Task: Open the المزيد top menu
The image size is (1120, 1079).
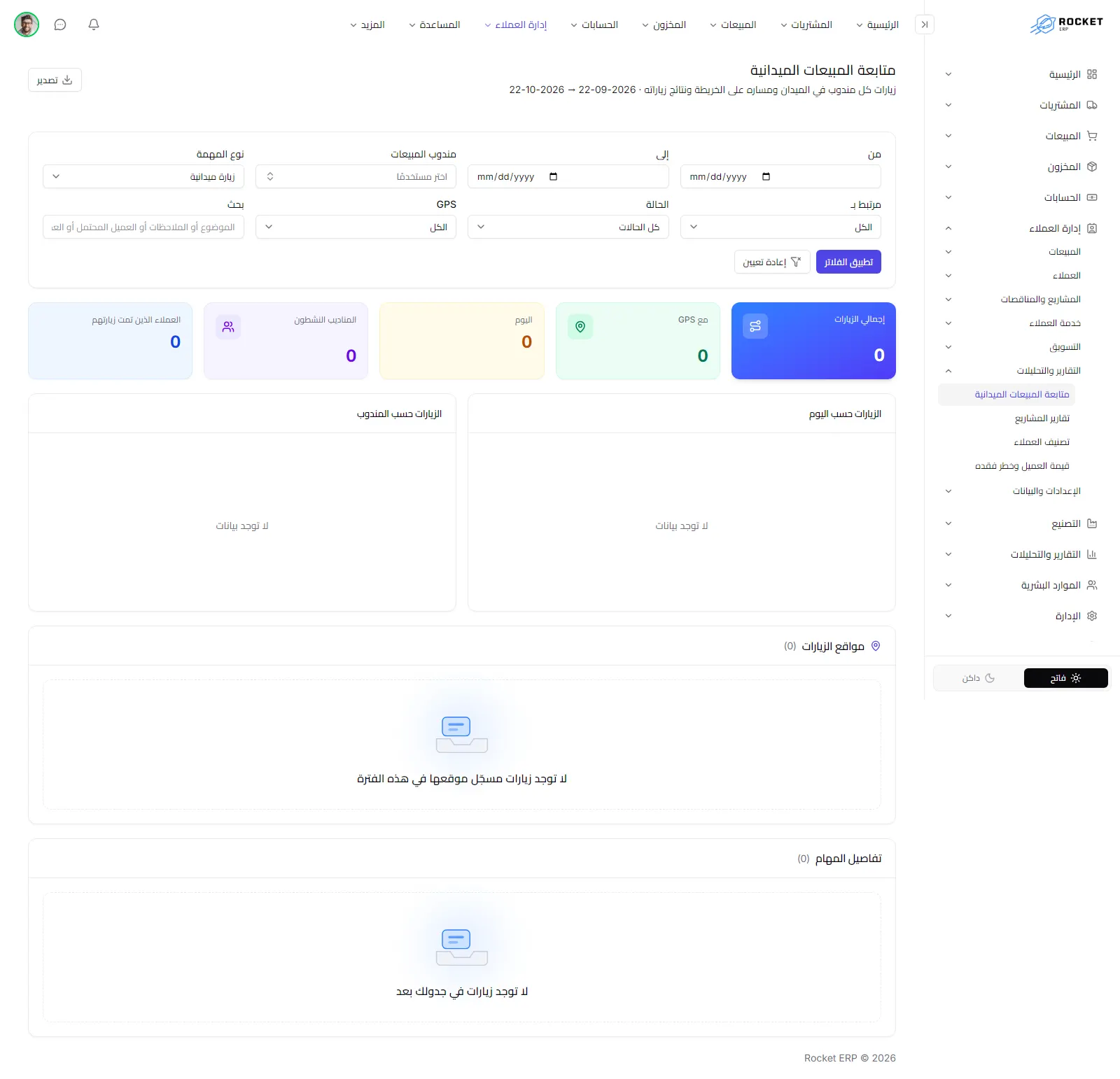Action: tap(367, 24)
